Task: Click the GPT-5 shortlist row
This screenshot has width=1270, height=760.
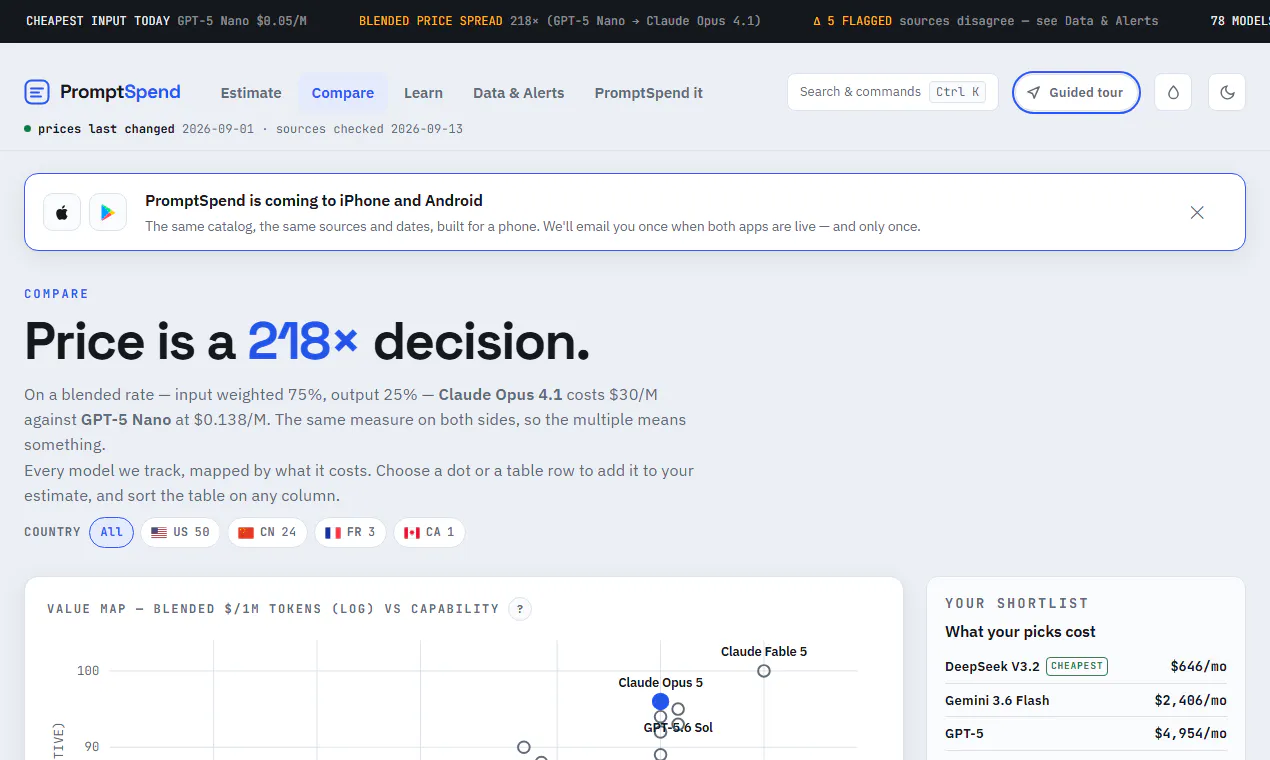Action: (x=1086, y=733)
